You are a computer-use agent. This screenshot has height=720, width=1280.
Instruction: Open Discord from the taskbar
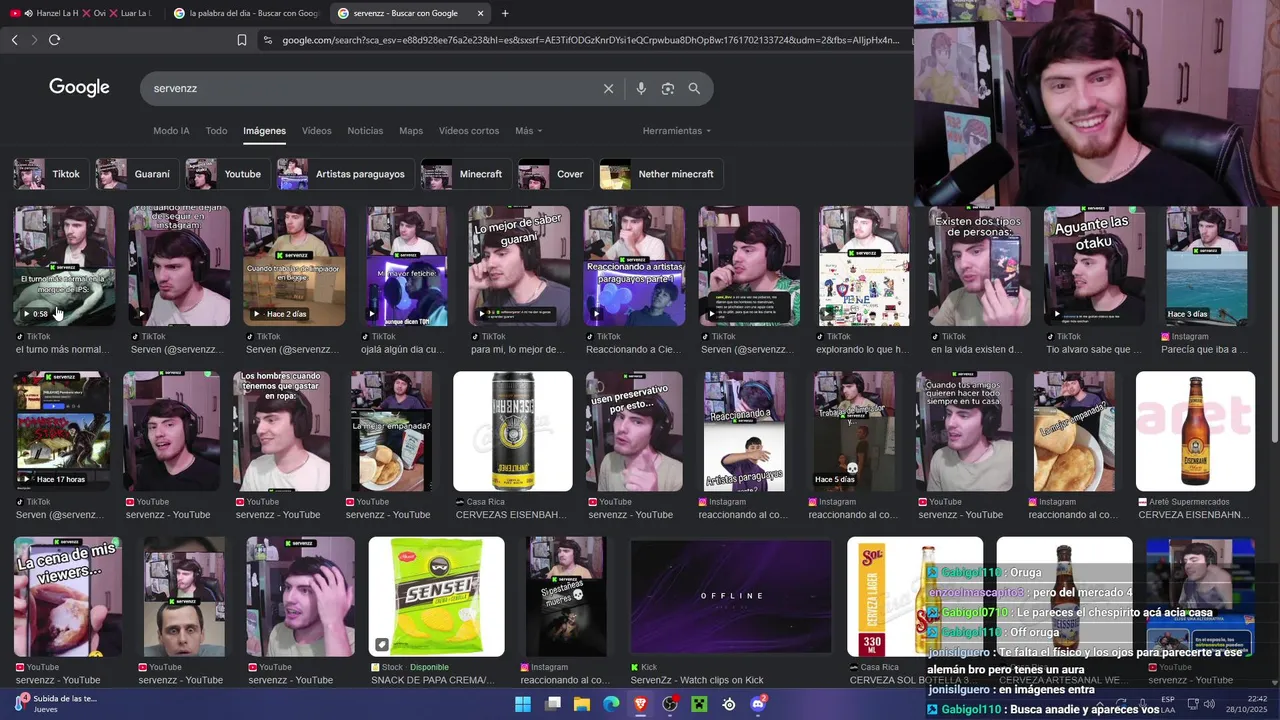pos(758,704)
